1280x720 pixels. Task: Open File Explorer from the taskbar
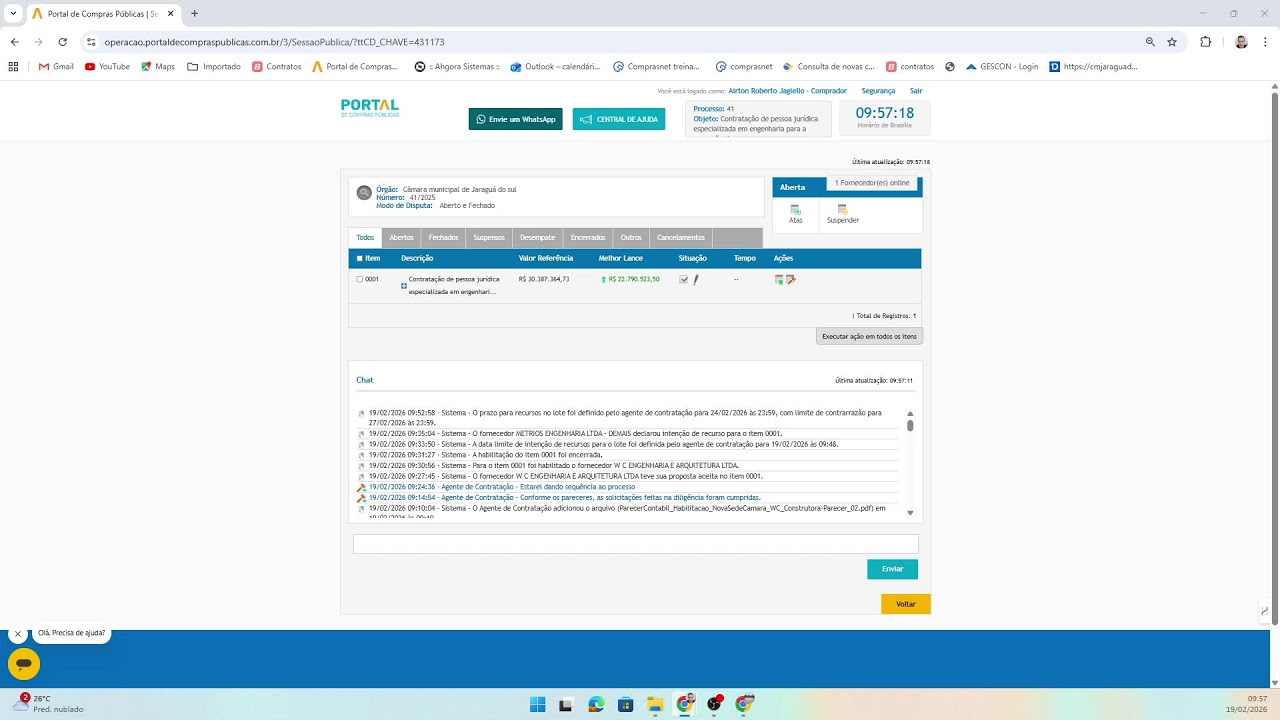click(654, 704)
